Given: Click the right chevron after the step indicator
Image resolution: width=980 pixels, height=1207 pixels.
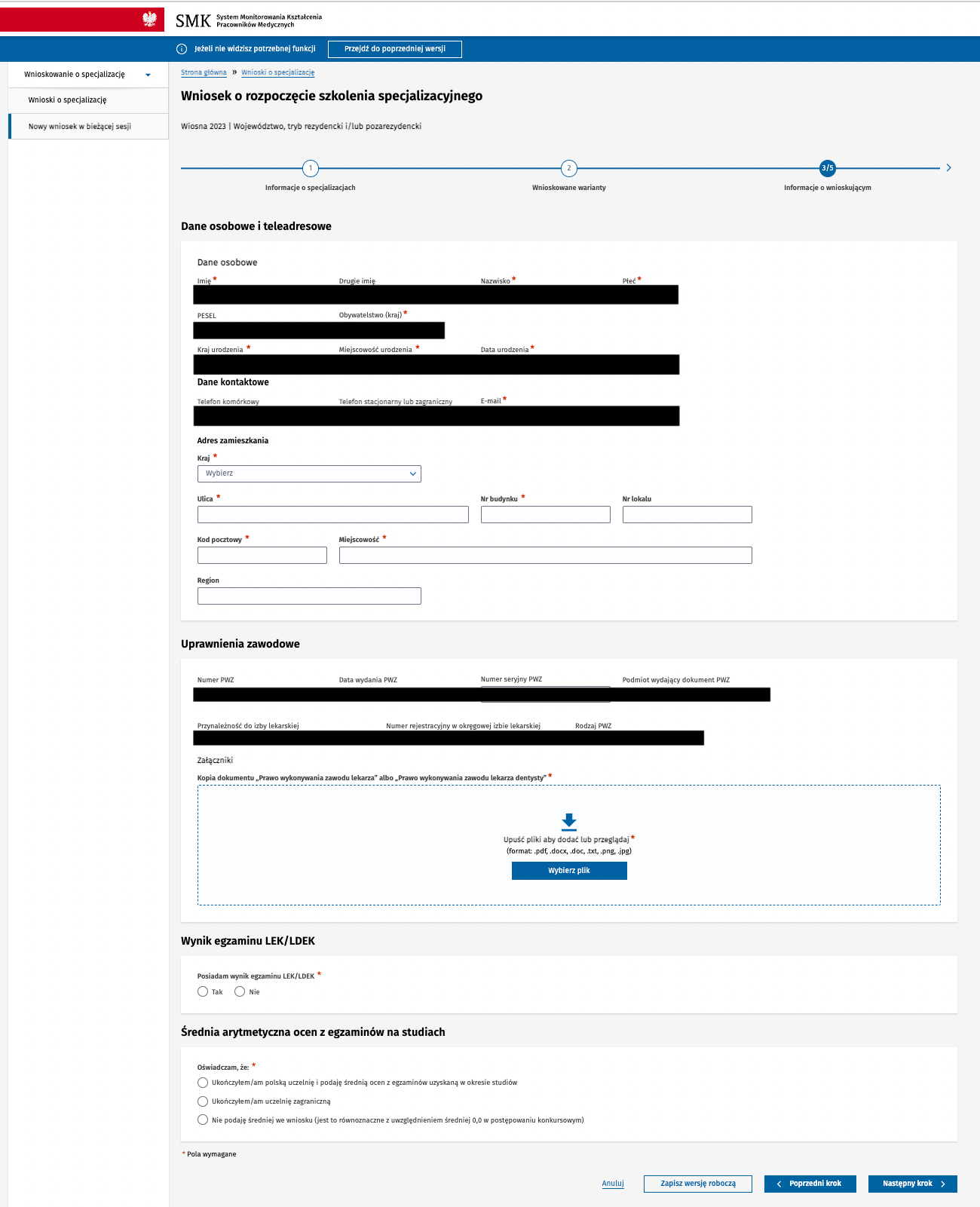Looking at the screenshot, I should [x=948, y=168].
